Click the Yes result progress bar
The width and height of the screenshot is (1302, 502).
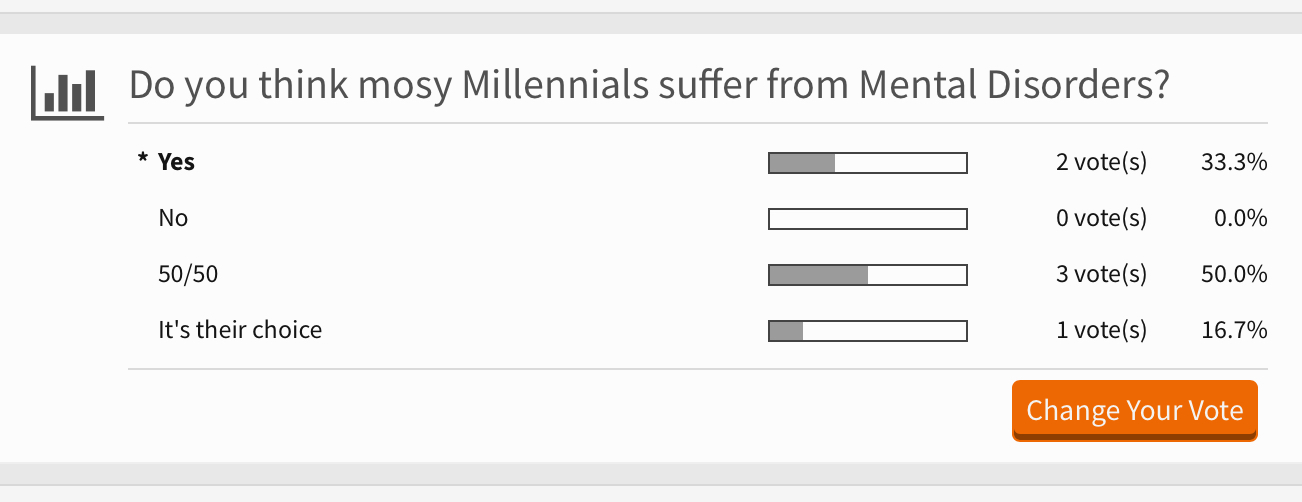[x=868, y=163]
